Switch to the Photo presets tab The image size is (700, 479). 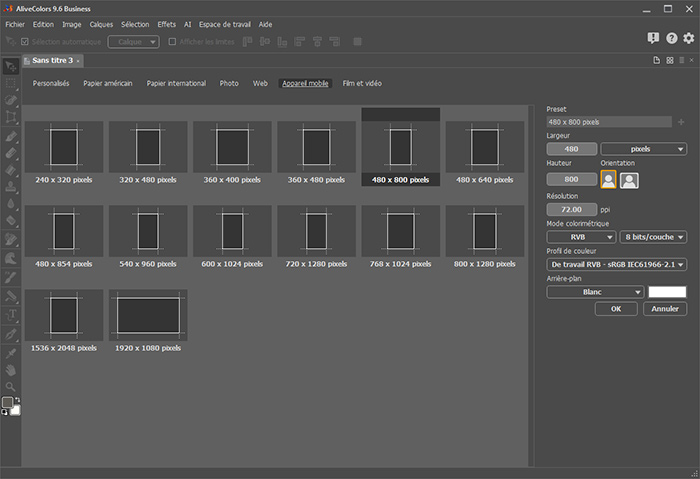click(x=229, y=83)
